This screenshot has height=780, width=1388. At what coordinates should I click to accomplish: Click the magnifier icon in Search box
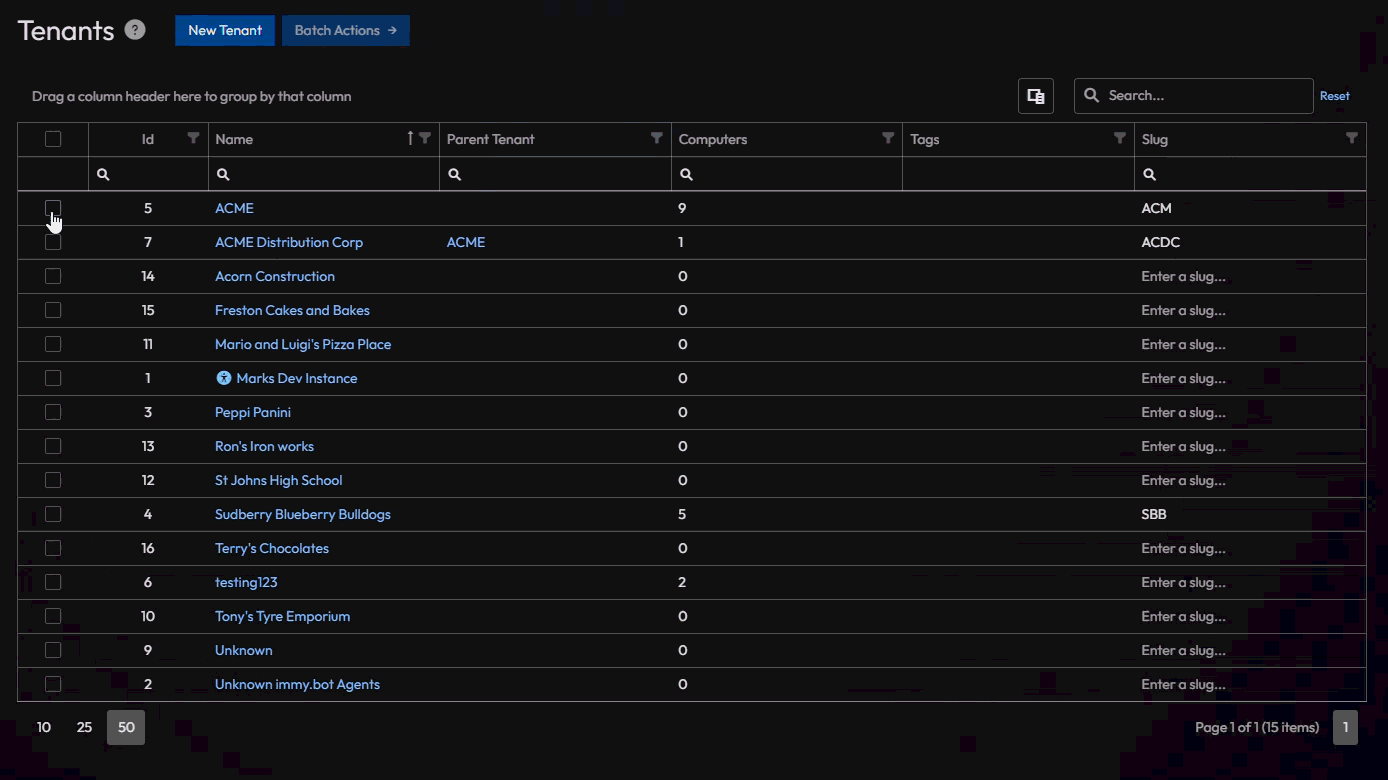[1092, 96]
